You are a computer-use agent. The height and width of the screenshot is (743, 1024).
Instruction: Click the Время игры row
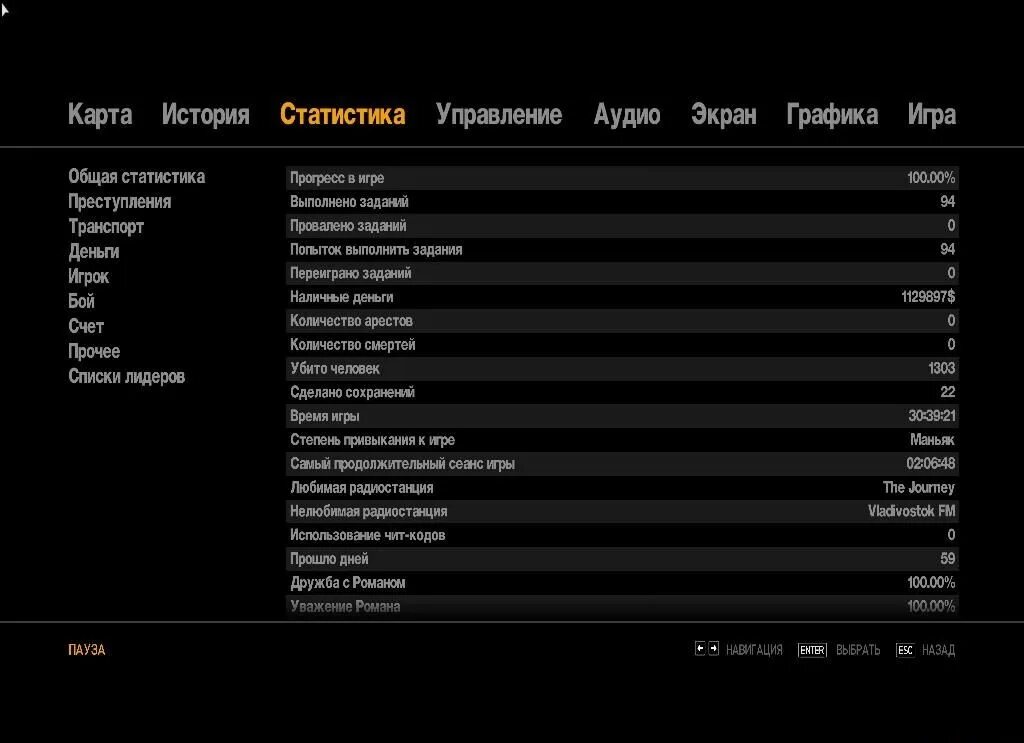coord(622,416)
